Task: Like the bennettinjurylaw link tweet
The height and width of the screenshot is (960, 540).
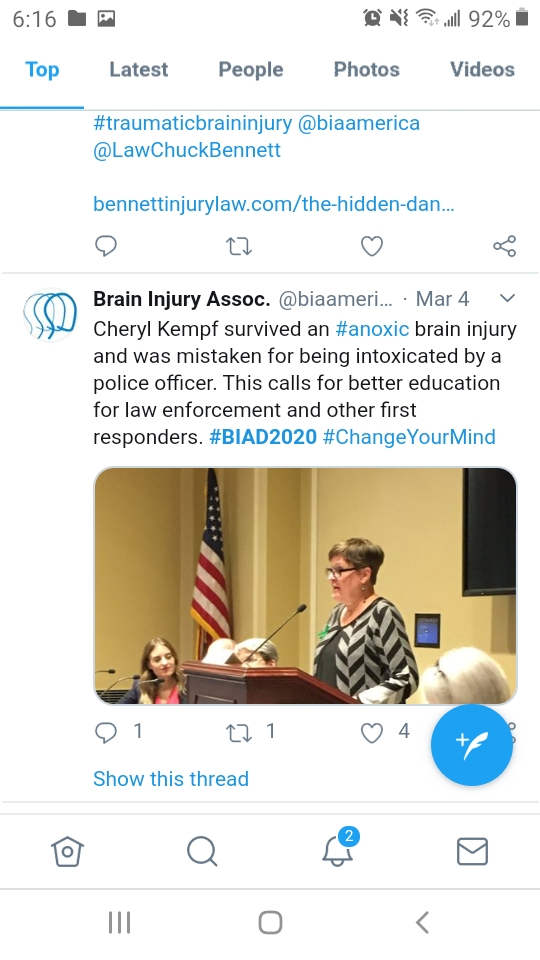Action: point(372,246)
